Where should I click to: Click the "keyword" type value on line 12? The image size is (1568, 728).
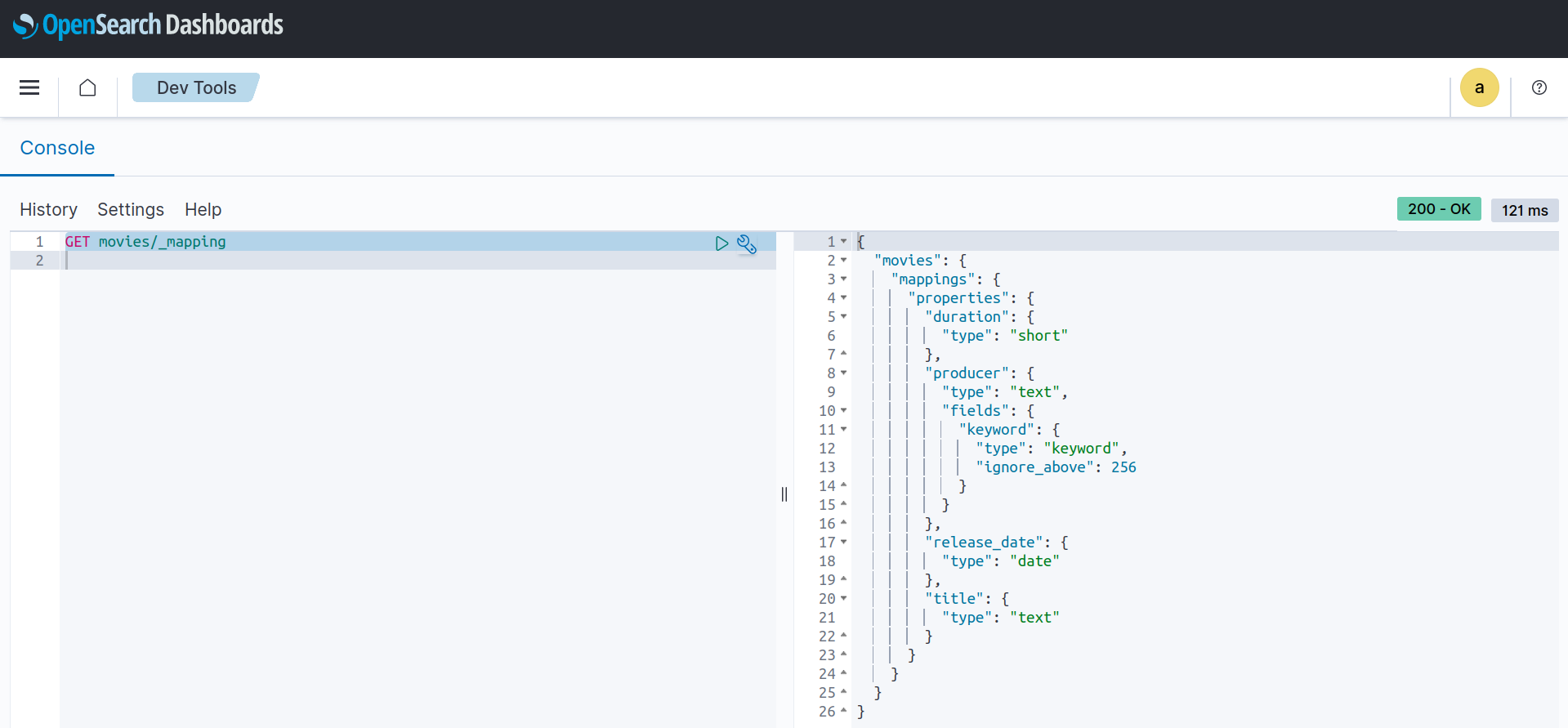(x=1081, y=449)
